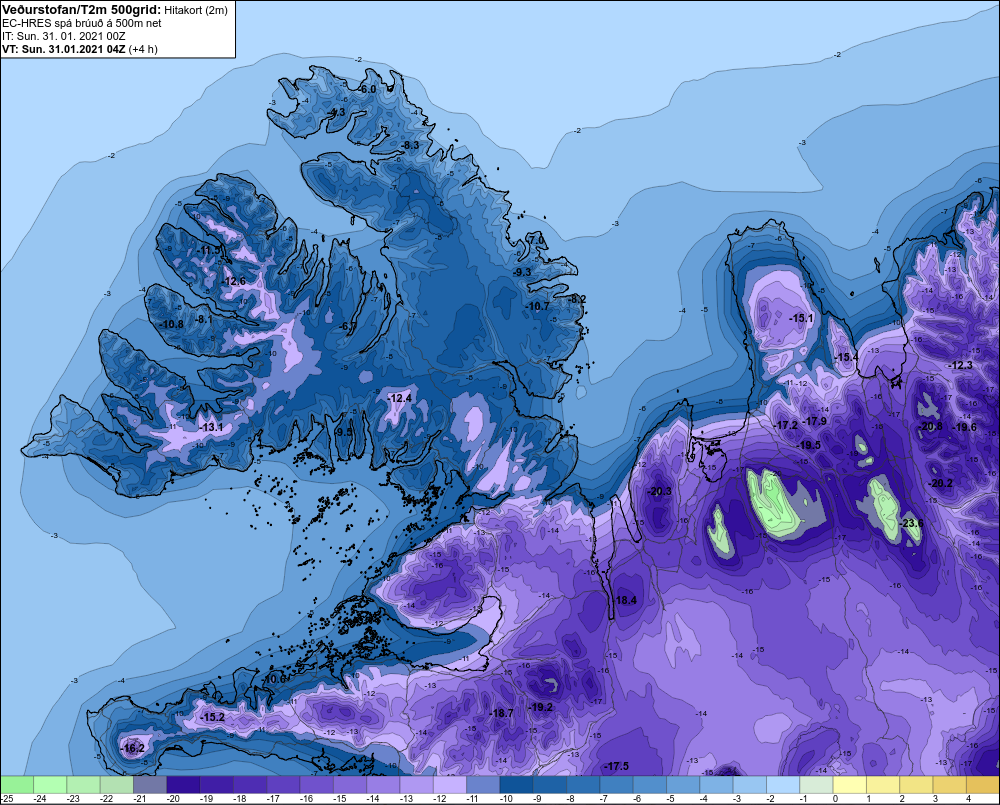The height and width of the screenshot is (805, 1000).
Task: Click the temperature value -10.8
Action: point(172,324)
